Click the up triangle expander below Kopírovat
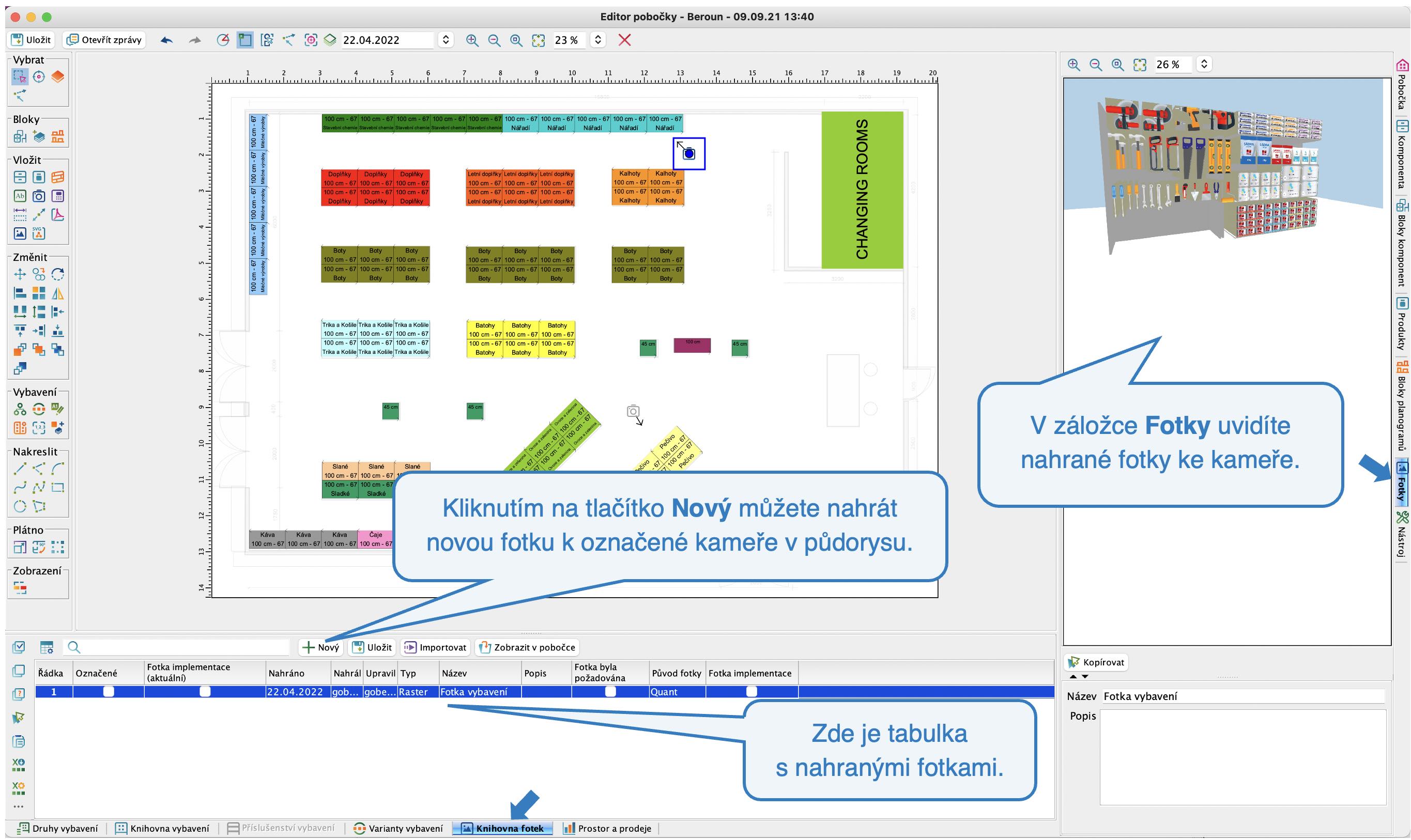 [1073, 676]
